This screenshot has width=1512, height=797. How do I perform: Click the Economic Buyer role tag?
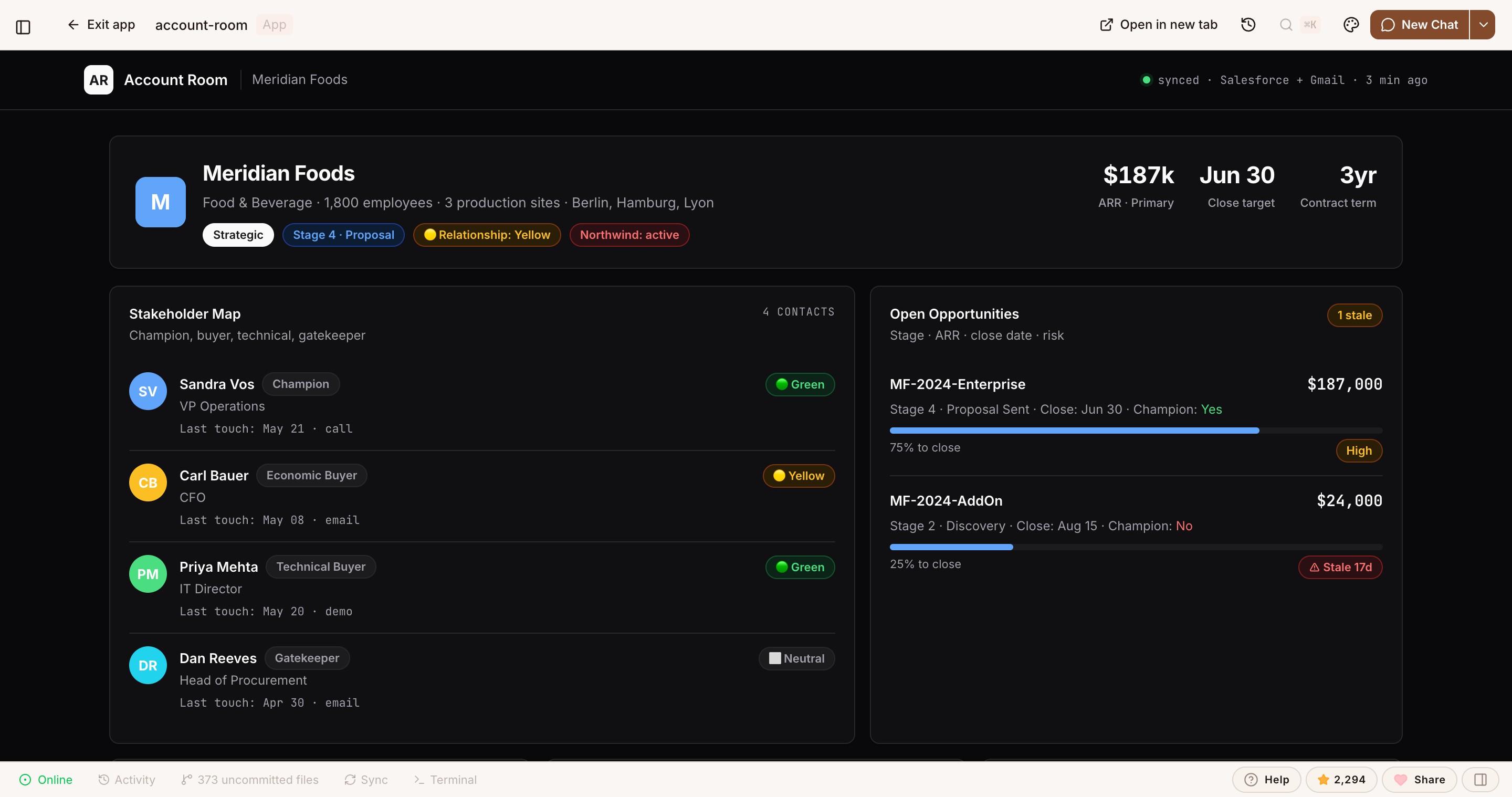point(312,475)
